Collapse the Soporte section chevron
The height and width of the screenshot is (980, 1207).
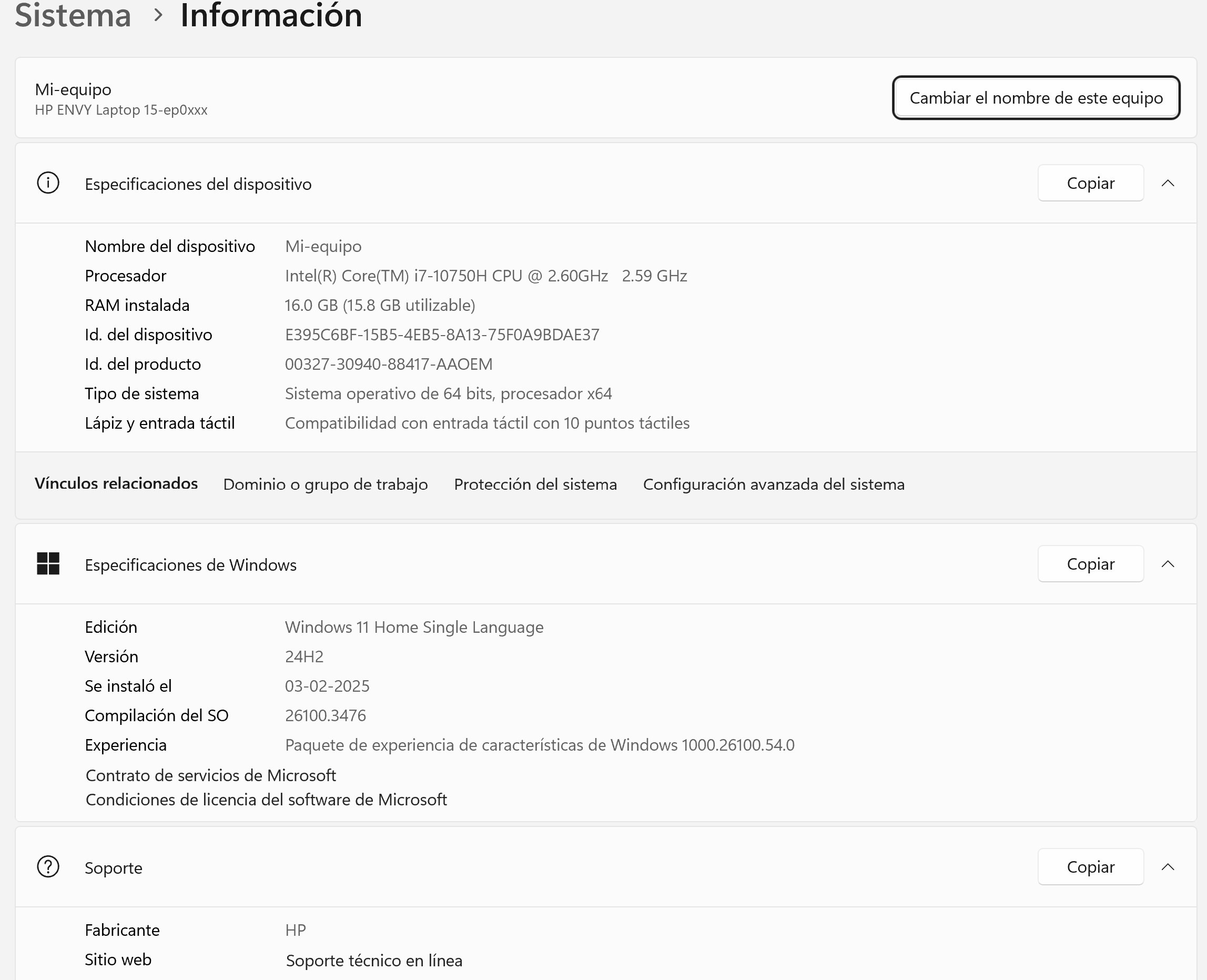(x=1168, y=867)
